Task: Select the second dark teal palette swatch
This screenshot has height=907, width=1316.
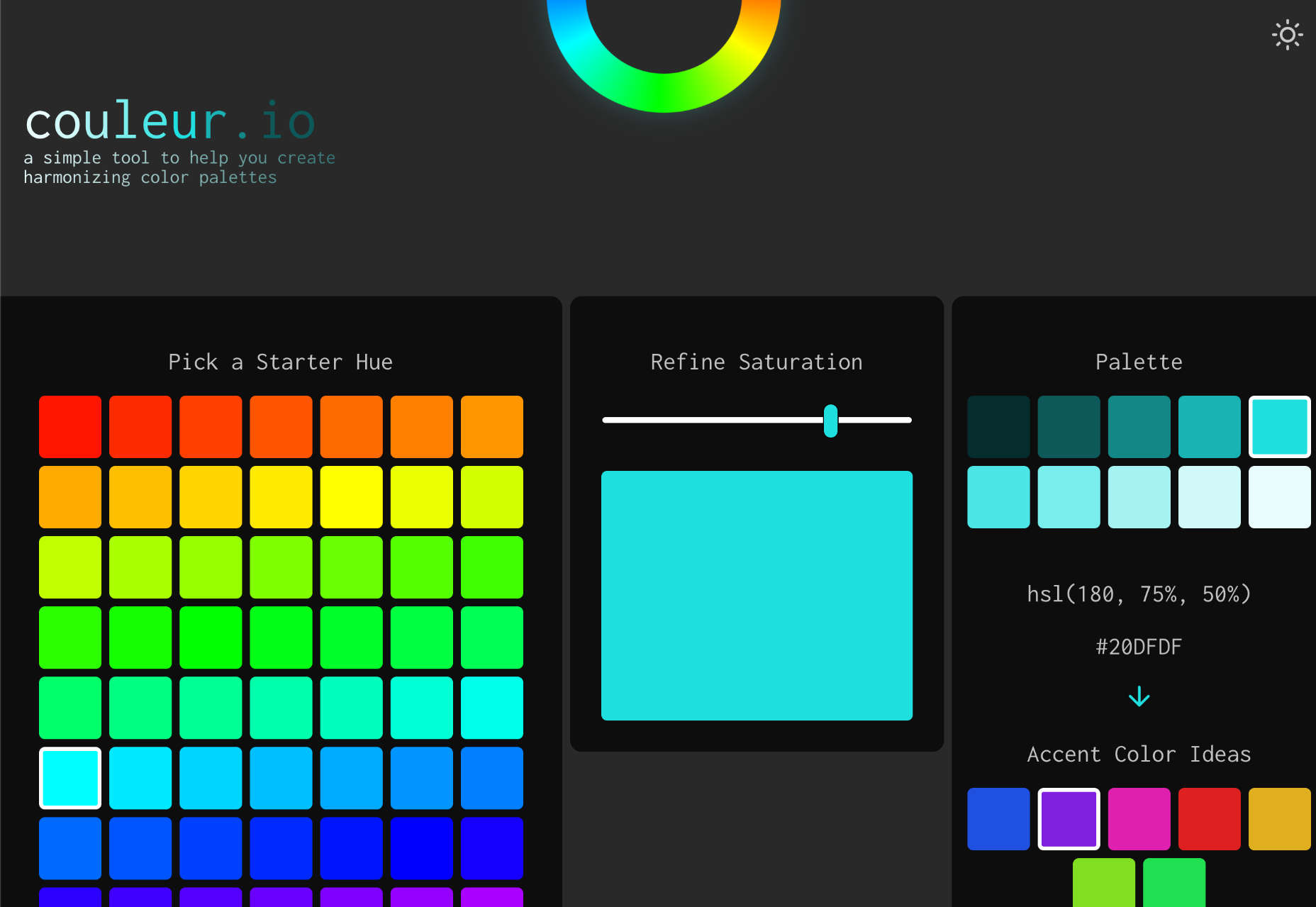Action: 1069,427
